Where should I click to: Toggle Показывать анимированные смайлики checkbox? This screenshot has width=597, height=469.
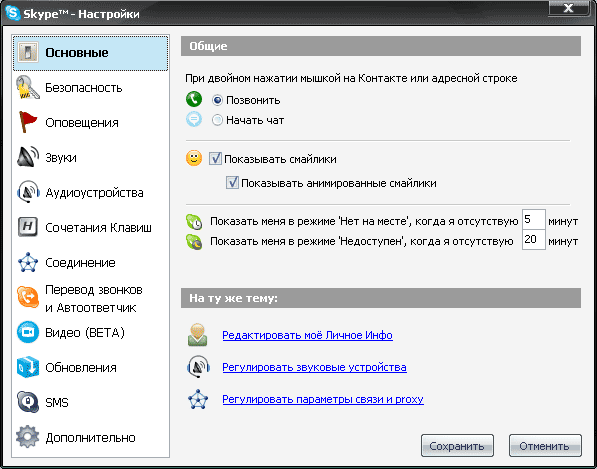click(232, 183)
